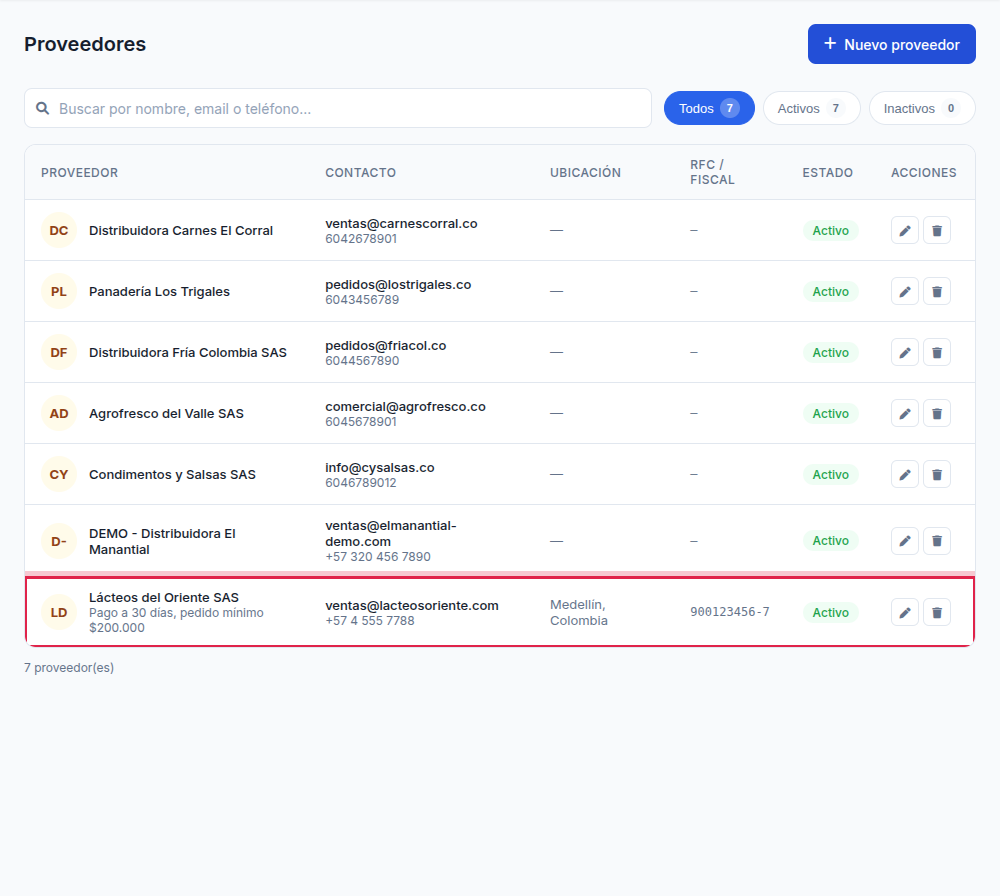Image resolution: width=1000 pixels, height=896 pixels.
Task: Edit Lácteos del Oriente SAS supplier
Action: pyautogui.click(x=904, y=612)
